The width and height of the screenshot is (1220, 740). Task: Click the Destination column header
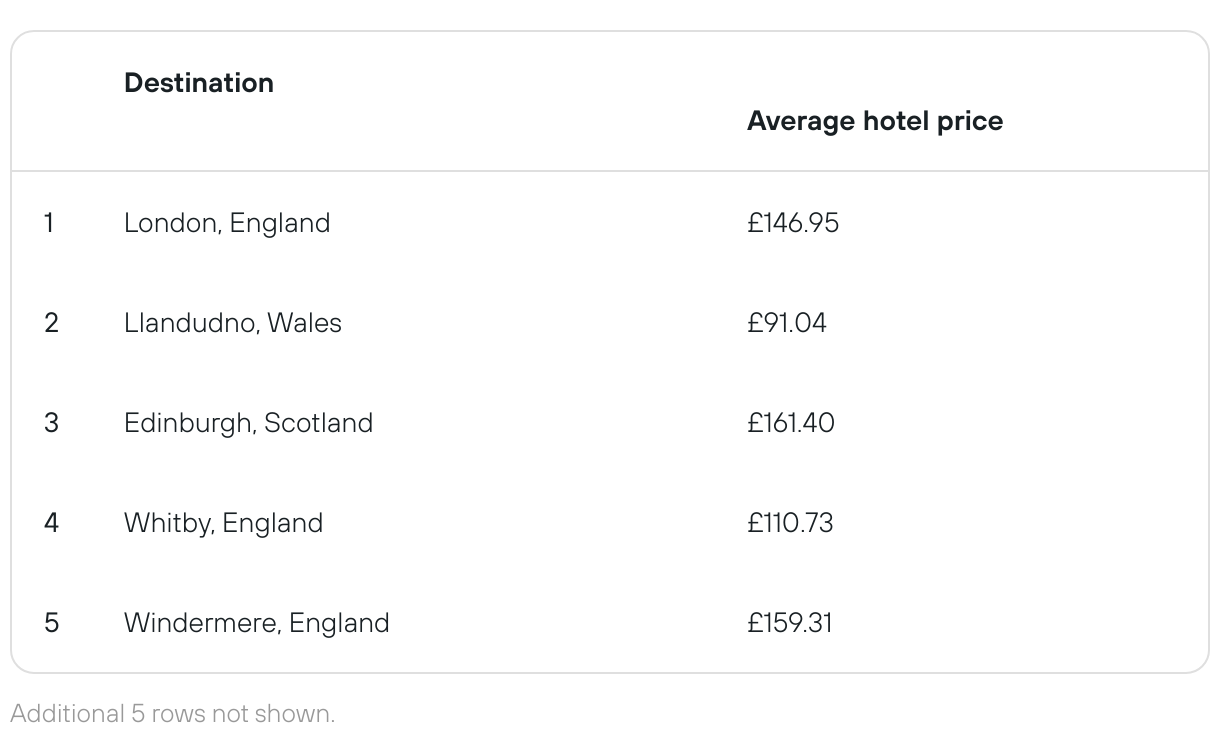click(199, 83)
